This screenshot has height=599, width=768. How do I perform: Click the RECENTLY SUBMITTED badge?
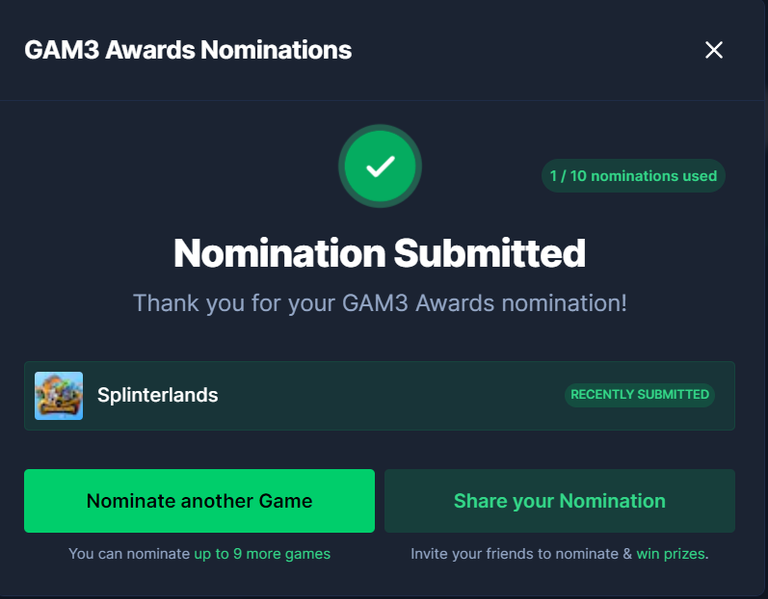pyautogui.click(x=640, y=395)
